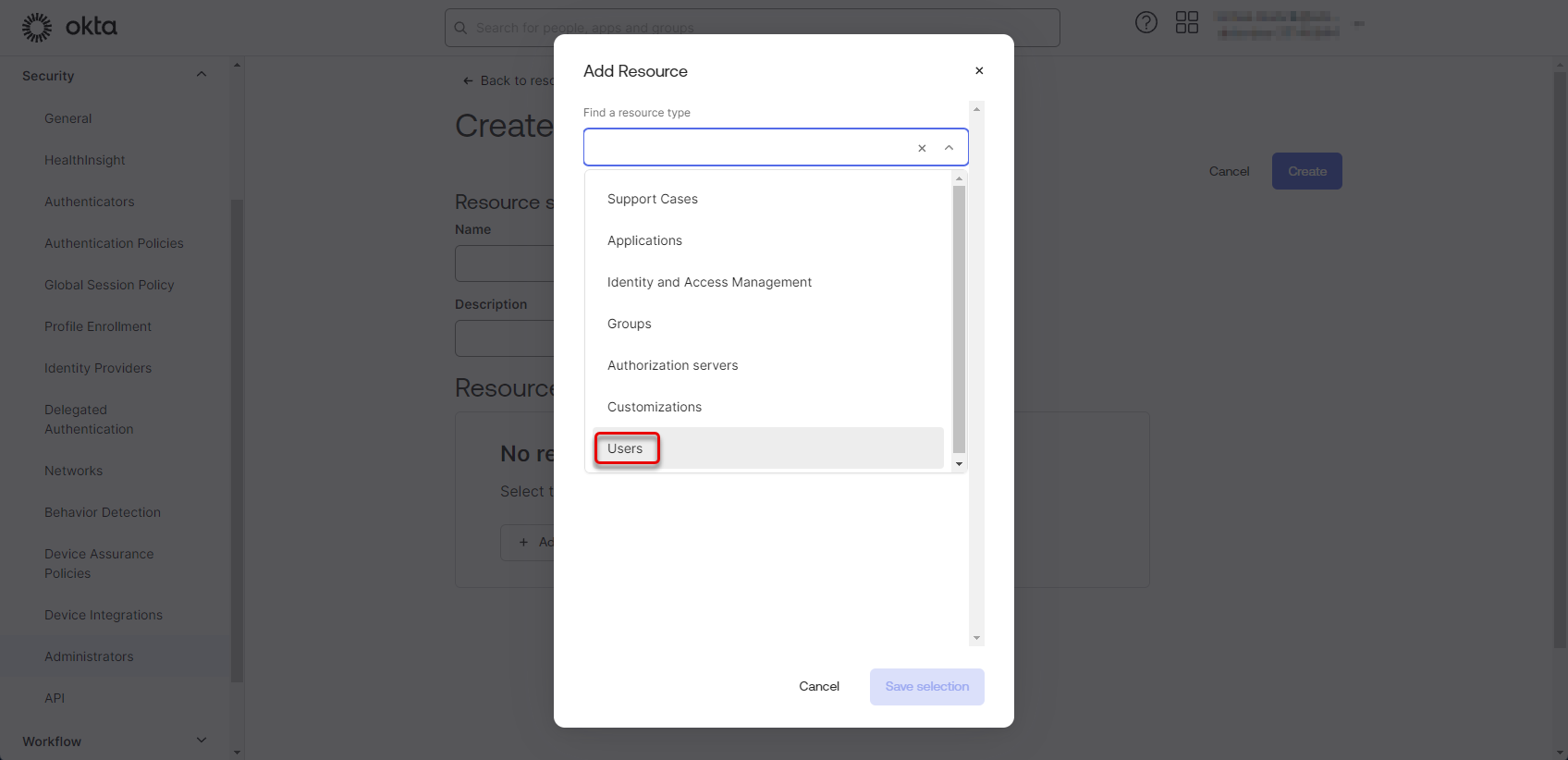Click the search magnifier icon

tap(460, 28)
